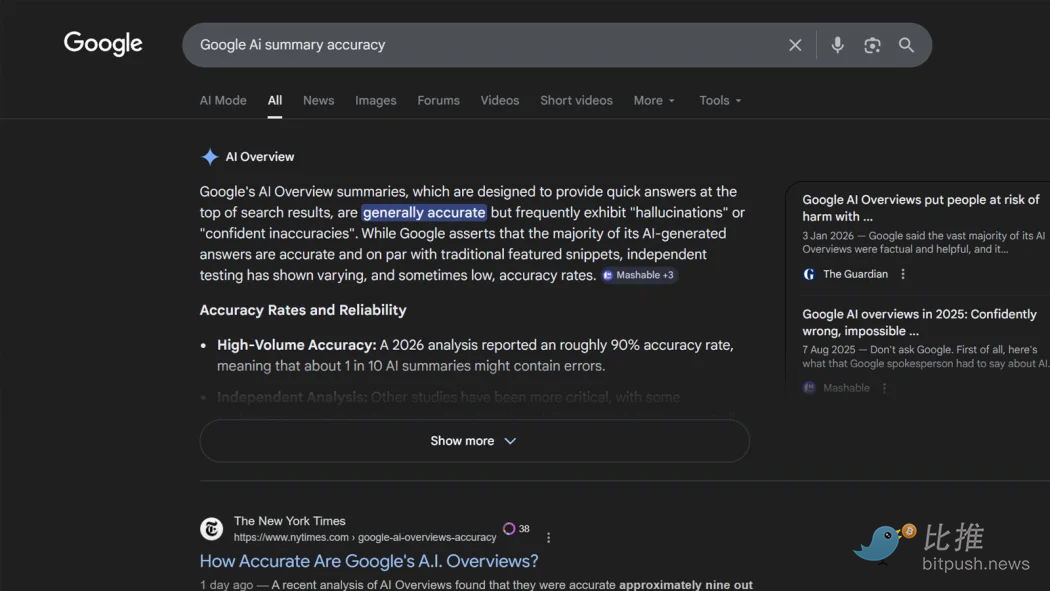Open three-dot menu beside Mashable source
The image size is (1050, 591).
884,388
